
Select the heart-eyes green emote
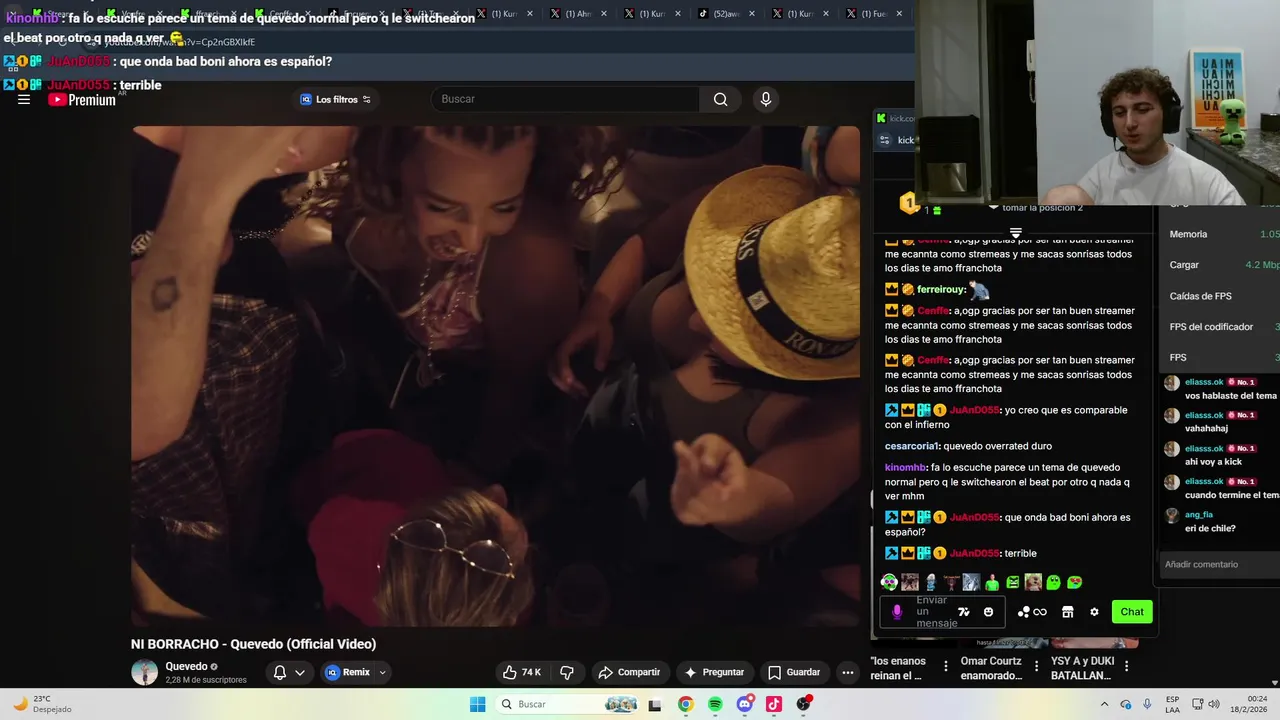[x=1075, y=582]
